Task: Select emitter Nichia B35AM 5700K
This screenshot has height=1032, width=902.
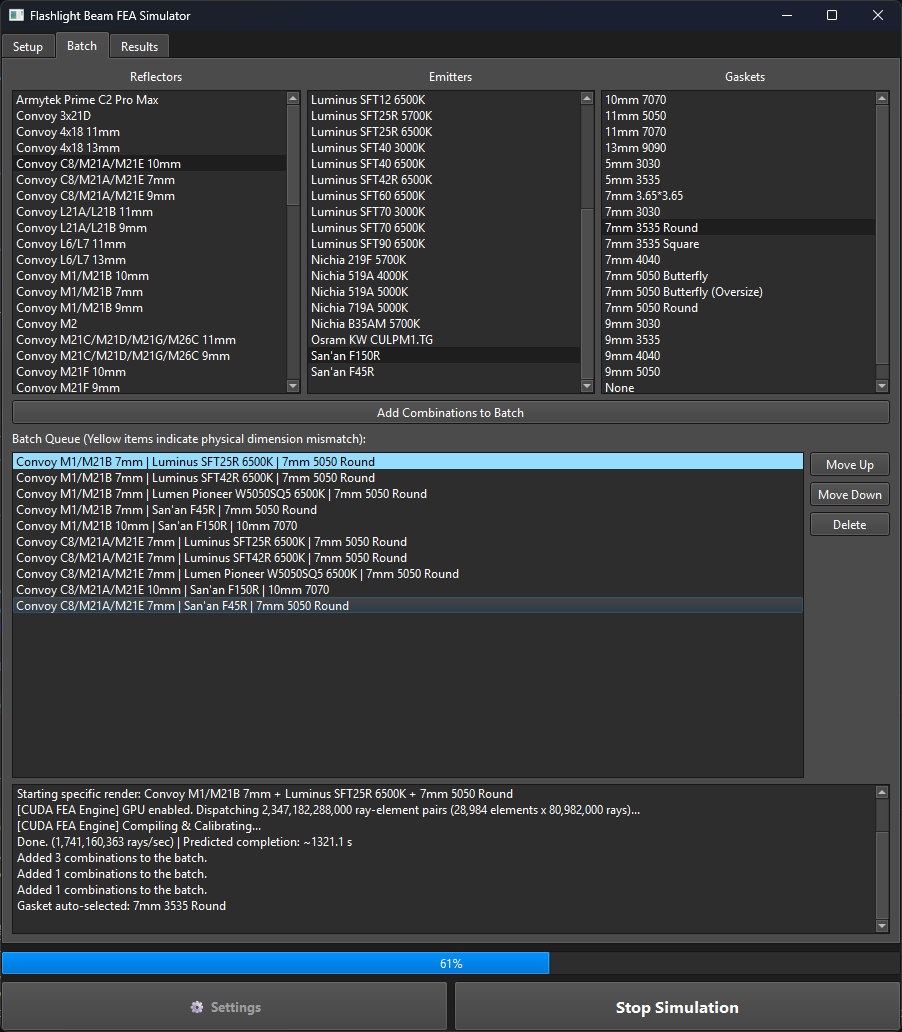Action: [444, 324]
